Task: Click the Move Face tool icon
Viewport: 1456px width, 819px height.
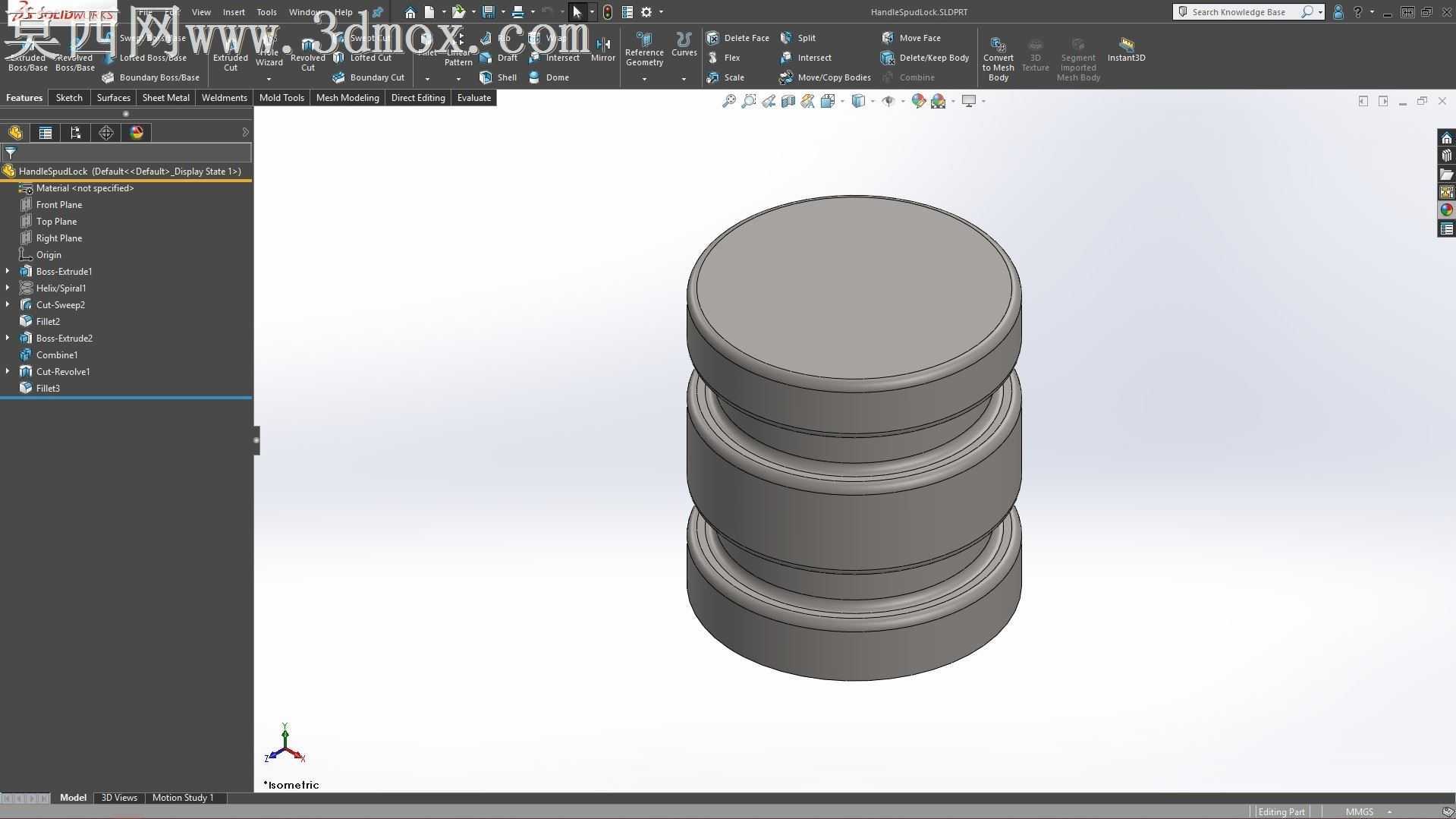Action: pyautogui.click(x=888, y=38)
